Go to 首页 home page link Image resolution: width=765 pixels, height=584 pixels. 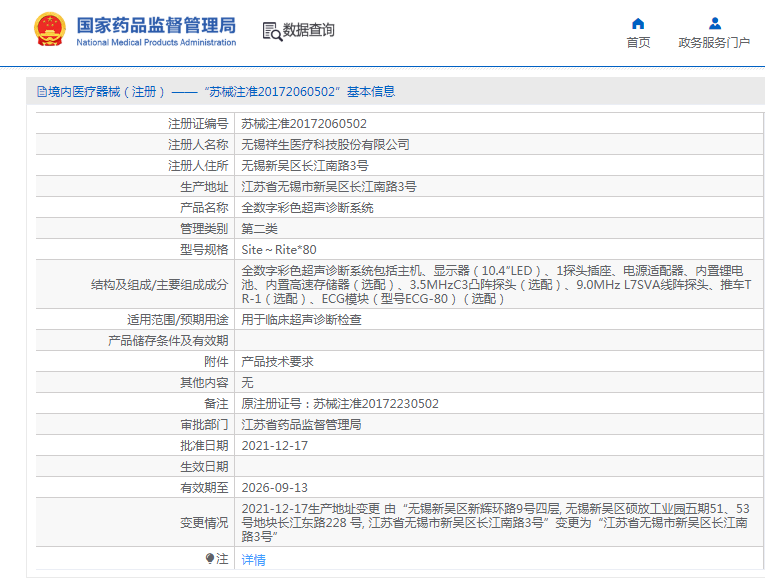pyautogui.click(x=638, y=43)
